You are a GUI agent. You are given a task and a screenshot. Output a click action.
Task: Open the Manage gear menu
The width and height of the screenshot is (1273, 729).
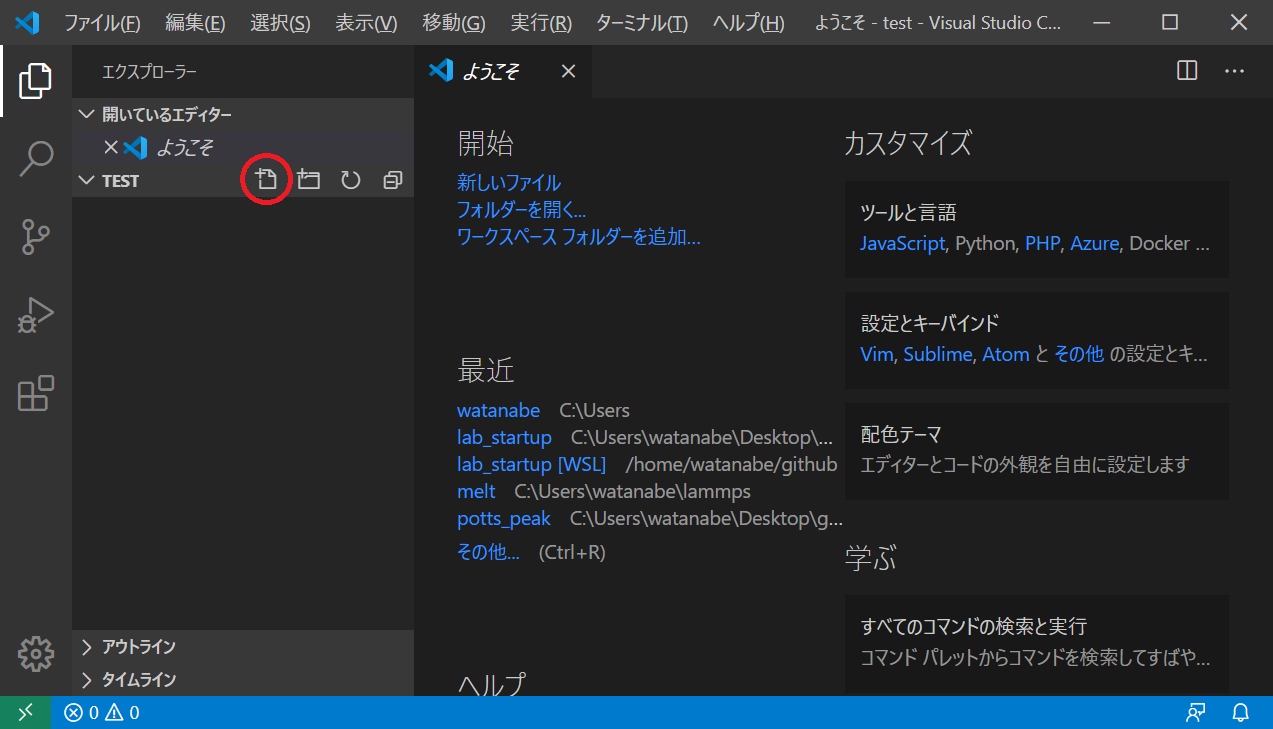(x=35, y=653)
